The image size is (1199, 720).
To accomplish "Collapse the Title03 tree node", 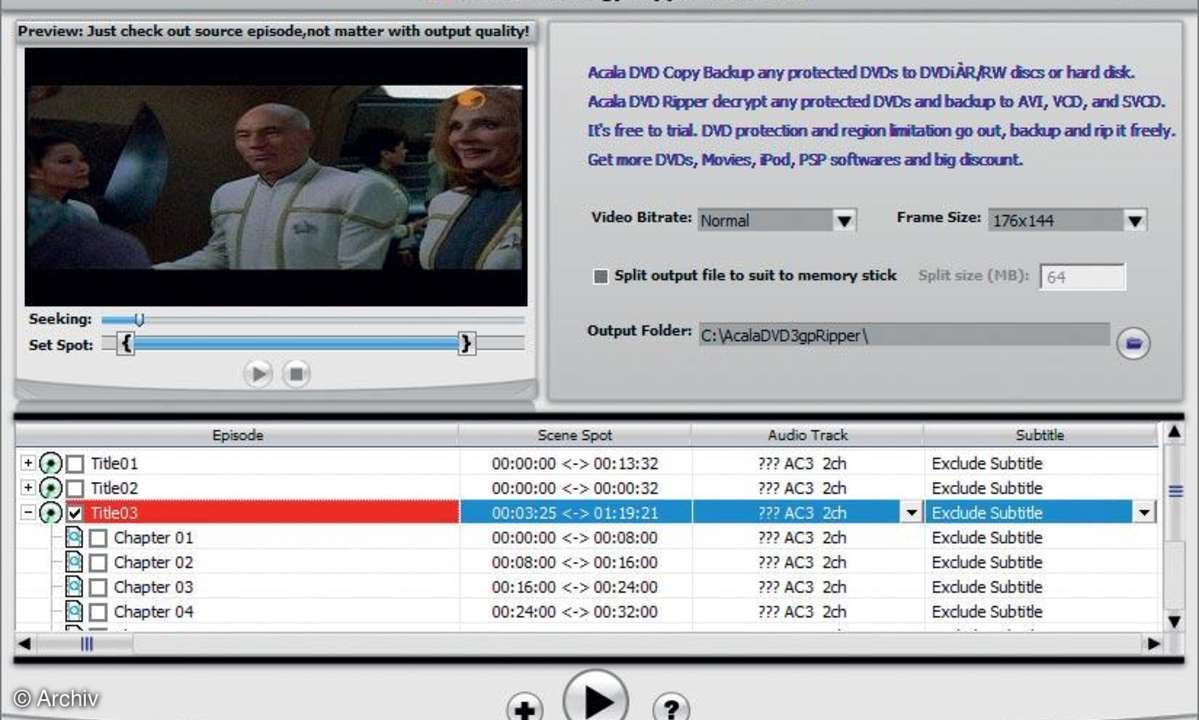I will click(x=28, y=512).
